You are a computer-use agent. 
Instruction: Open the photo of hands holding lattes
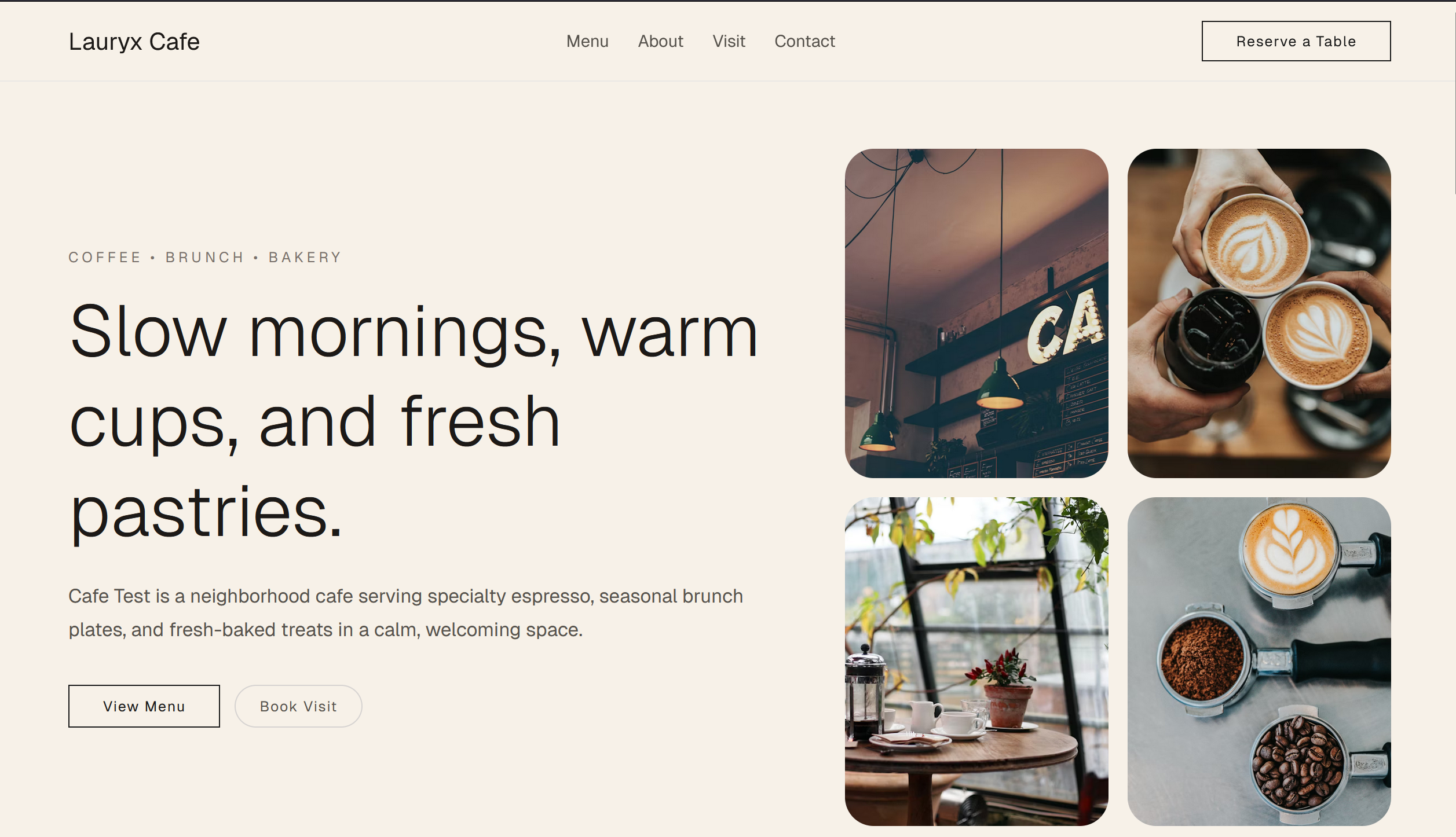(x=1259, y=313)
